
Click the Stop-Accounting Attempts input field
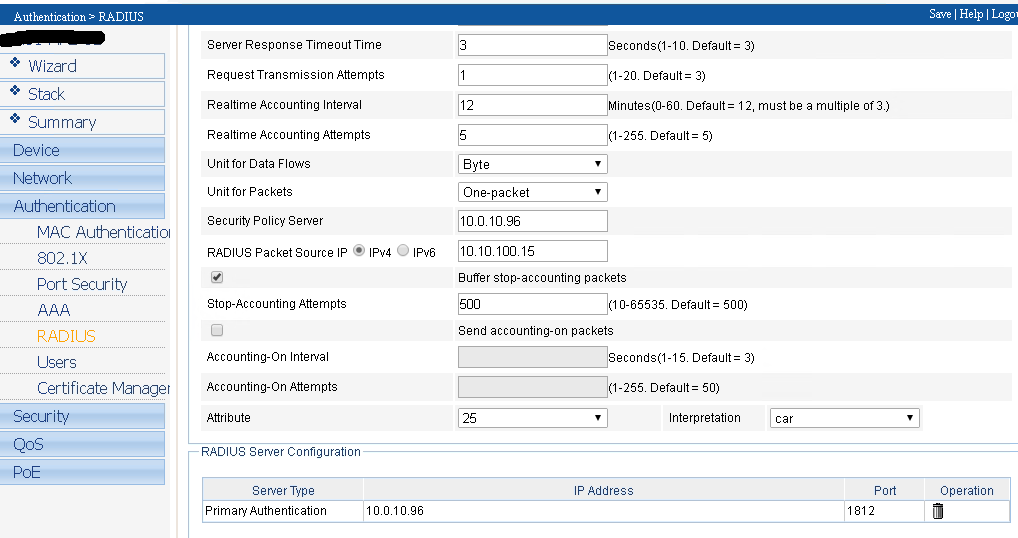[532, 304]
